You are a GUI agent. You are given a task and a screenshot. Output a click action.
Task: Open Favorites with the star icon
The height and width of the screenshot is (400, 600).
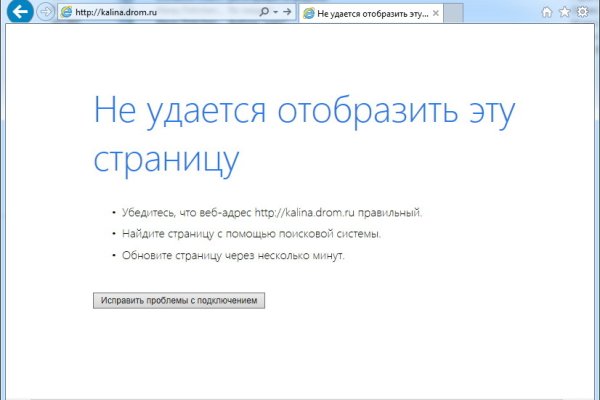(564, 12)
